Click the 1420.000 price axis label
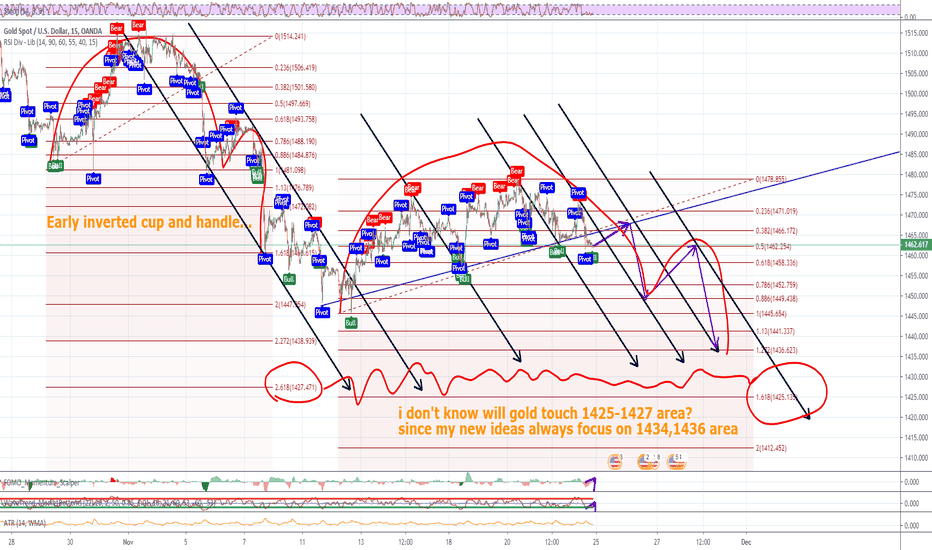Image resolution: width=932 pixels, height=550 pixels. (916, 417)
